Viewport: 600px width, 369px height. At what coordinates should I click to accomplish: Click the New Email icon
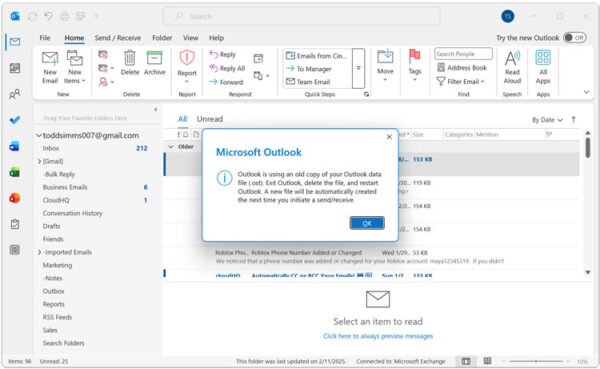[x=50, y=59]
